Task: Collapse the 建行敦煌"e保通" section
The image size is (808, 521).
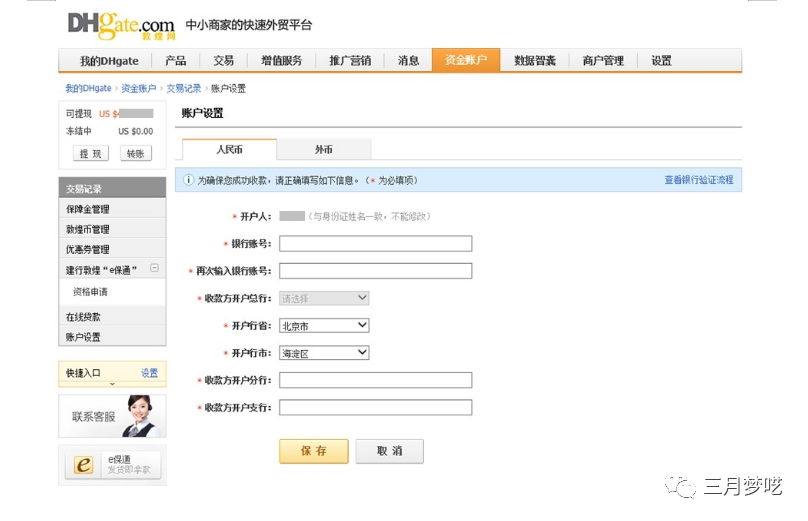Action: pyautogui.click(x=154, y=269)
